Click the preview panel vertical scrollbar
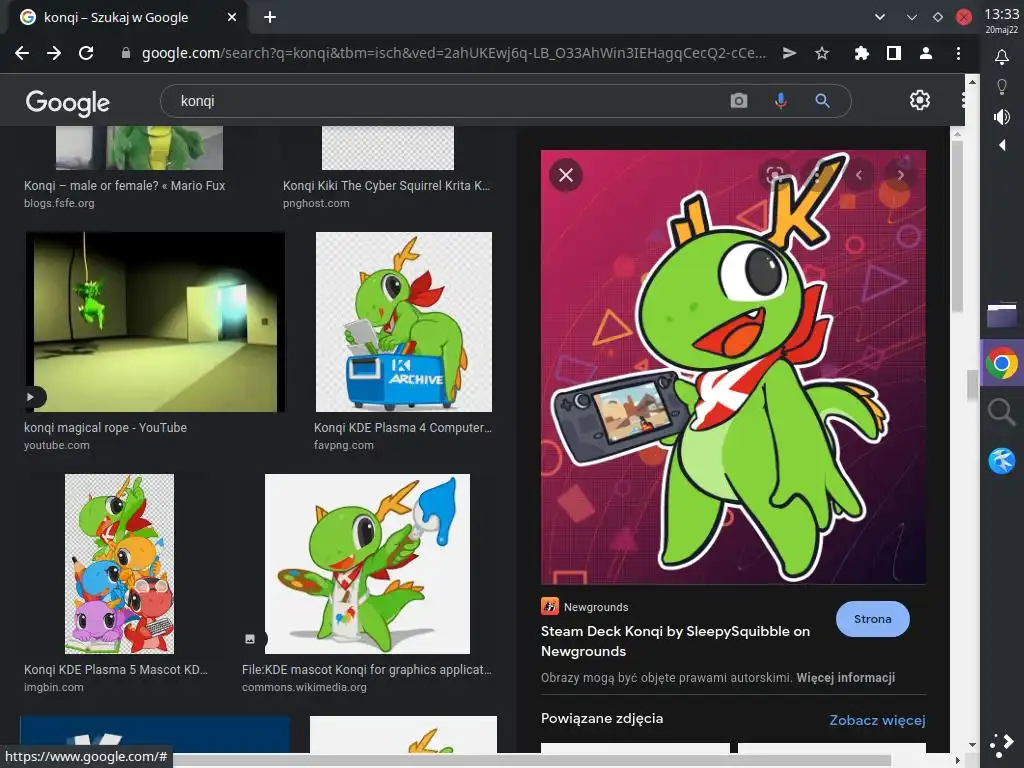This screenshot has height=768, width=1024. (x=957, y=226)
